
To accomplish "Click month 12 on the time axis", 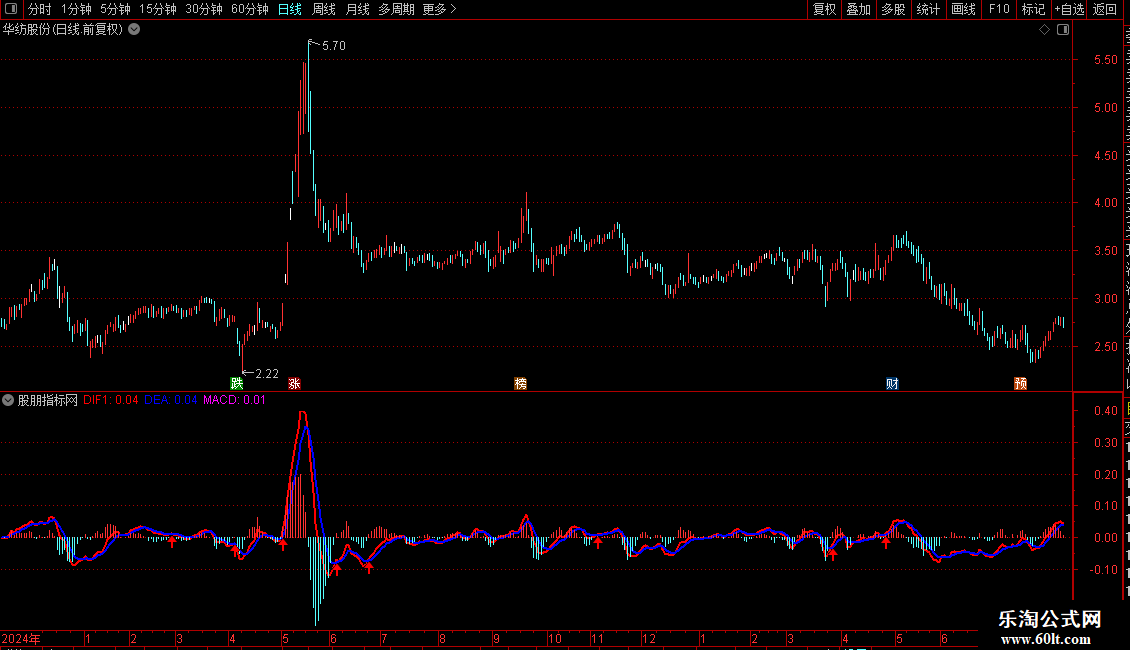I will [x=649, y=638].
